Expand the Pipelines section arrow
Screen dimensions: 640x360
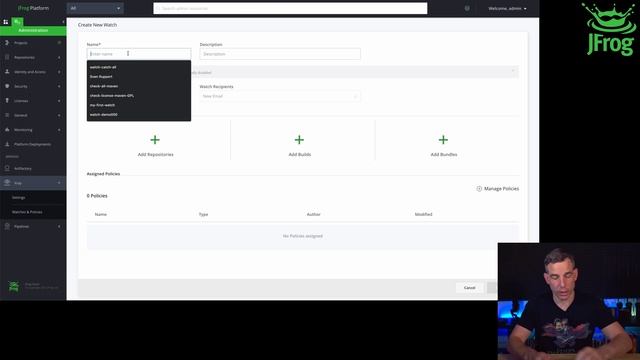point(59,227)
